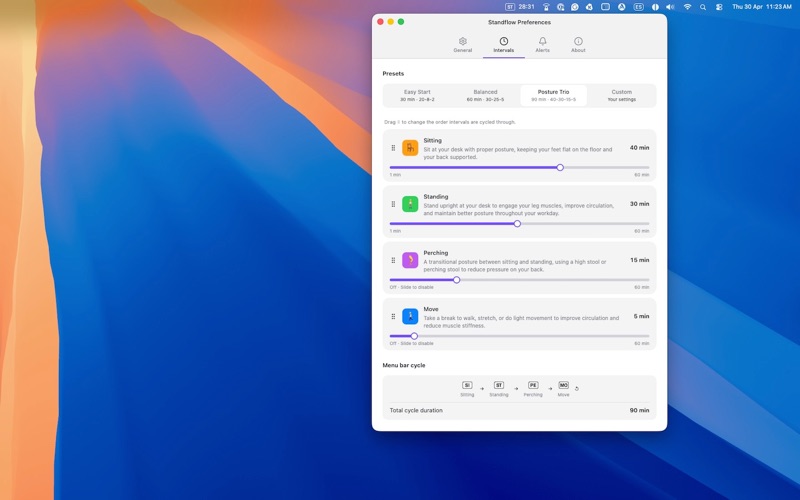Viewport: 800px width, 500px height.
Task: Click the Presets heading
Action: [x=393, y=73]
